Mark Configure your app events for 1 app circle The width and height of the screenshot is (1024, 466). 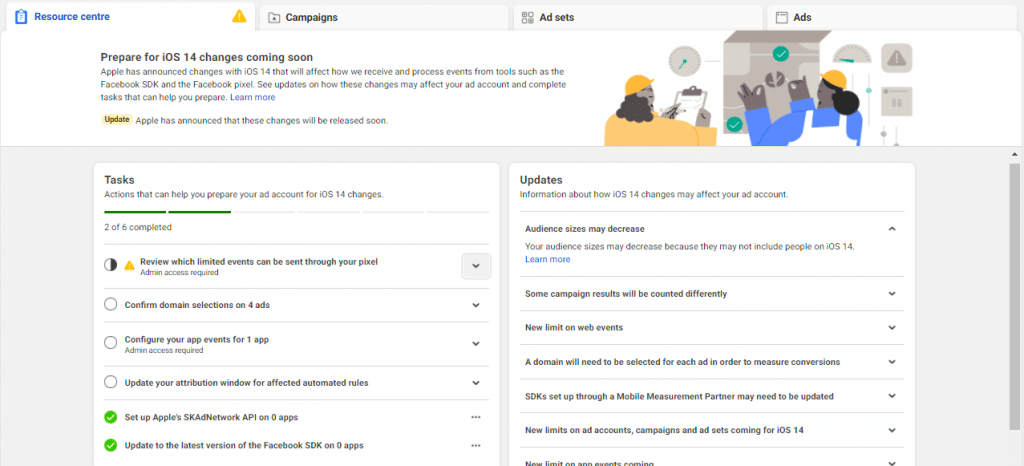coord(111,343)
